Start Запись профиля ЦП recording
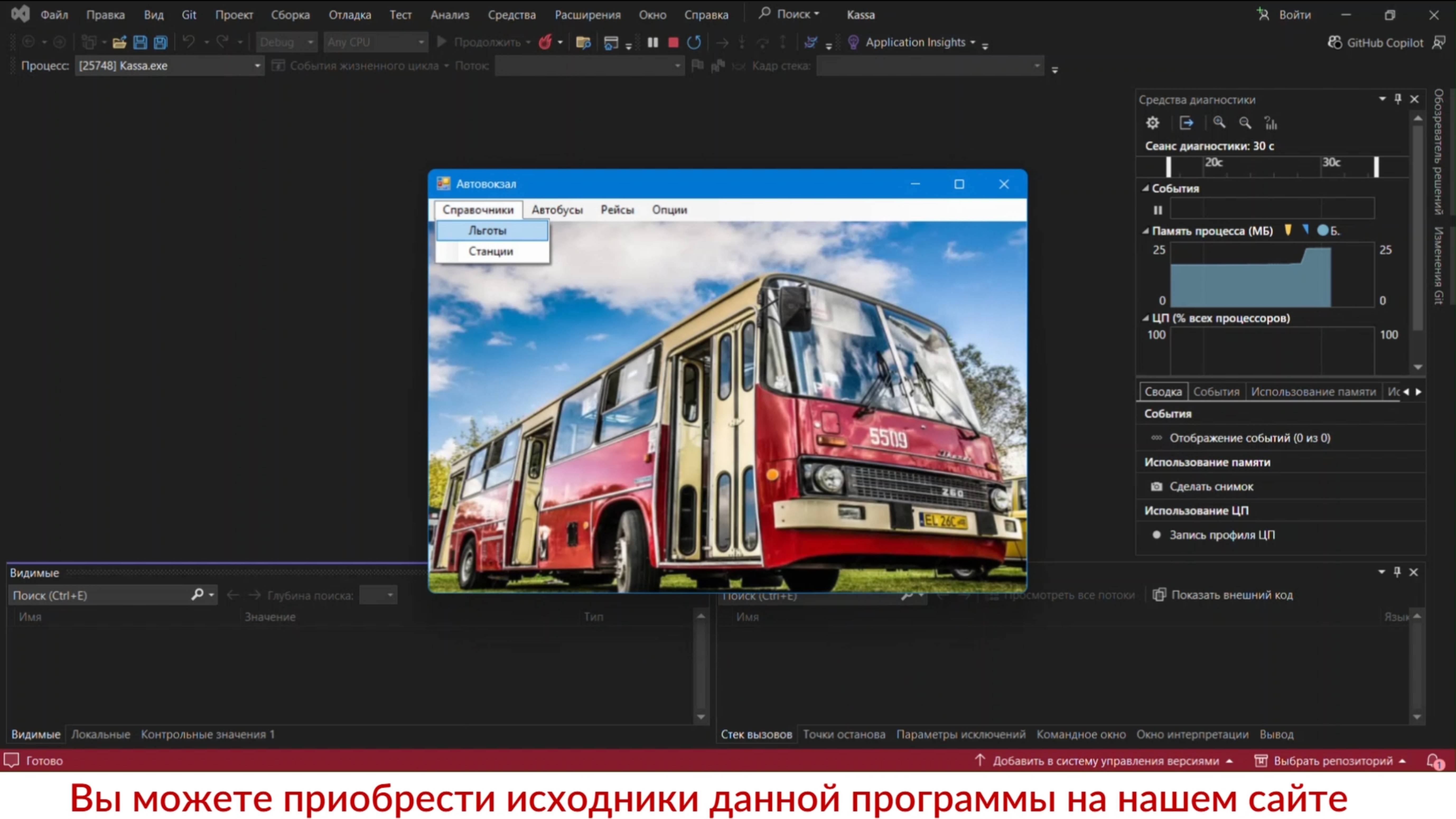The height and width of the screenshot is (819, 1456). 1221,535
